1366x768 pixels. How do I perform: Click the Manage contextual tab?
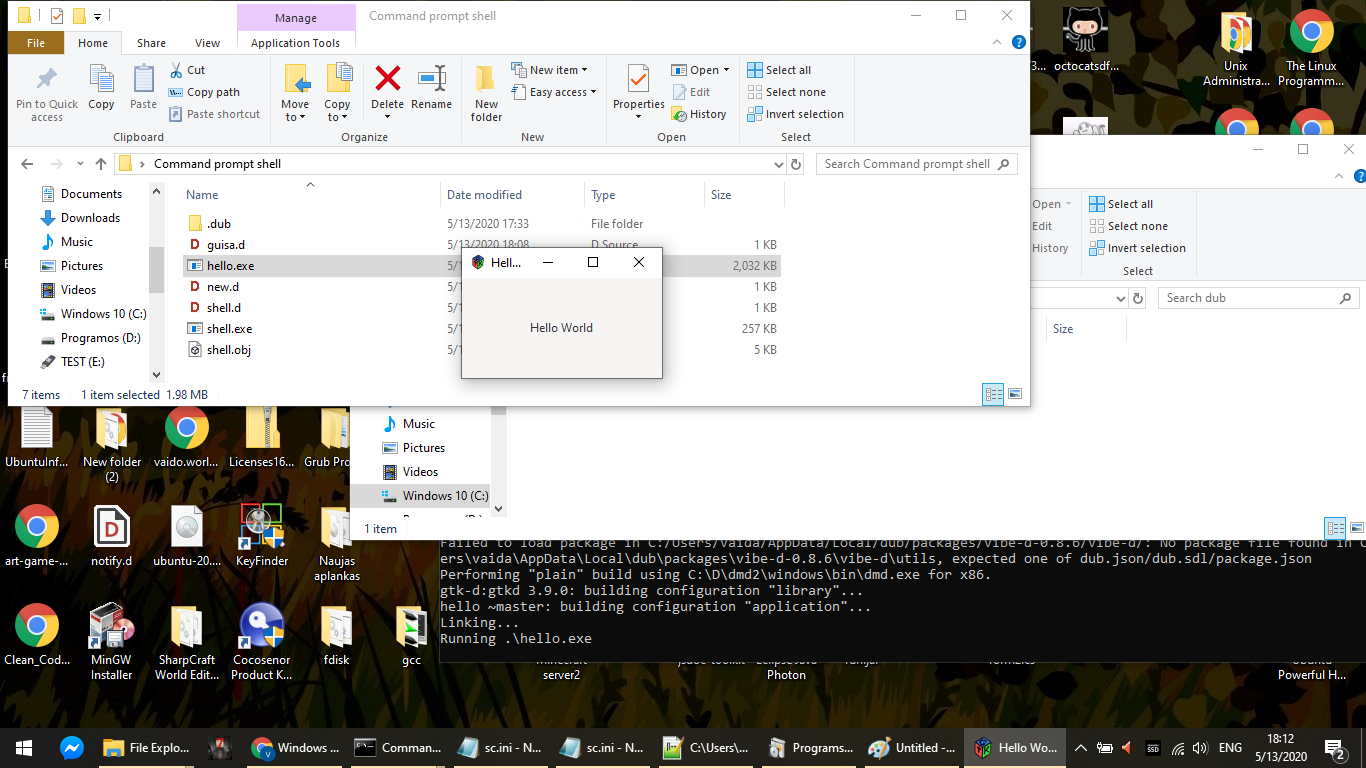coord(296,18)
